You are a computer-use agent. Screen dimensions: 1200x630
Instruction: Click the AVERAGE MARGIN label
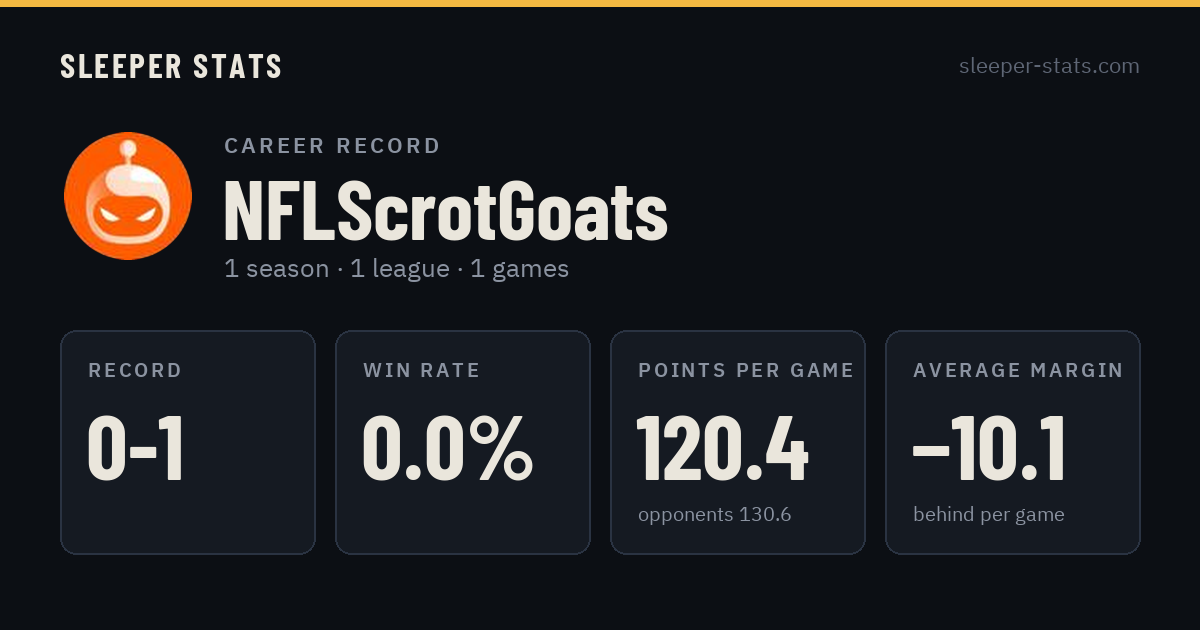(1018, 371)
